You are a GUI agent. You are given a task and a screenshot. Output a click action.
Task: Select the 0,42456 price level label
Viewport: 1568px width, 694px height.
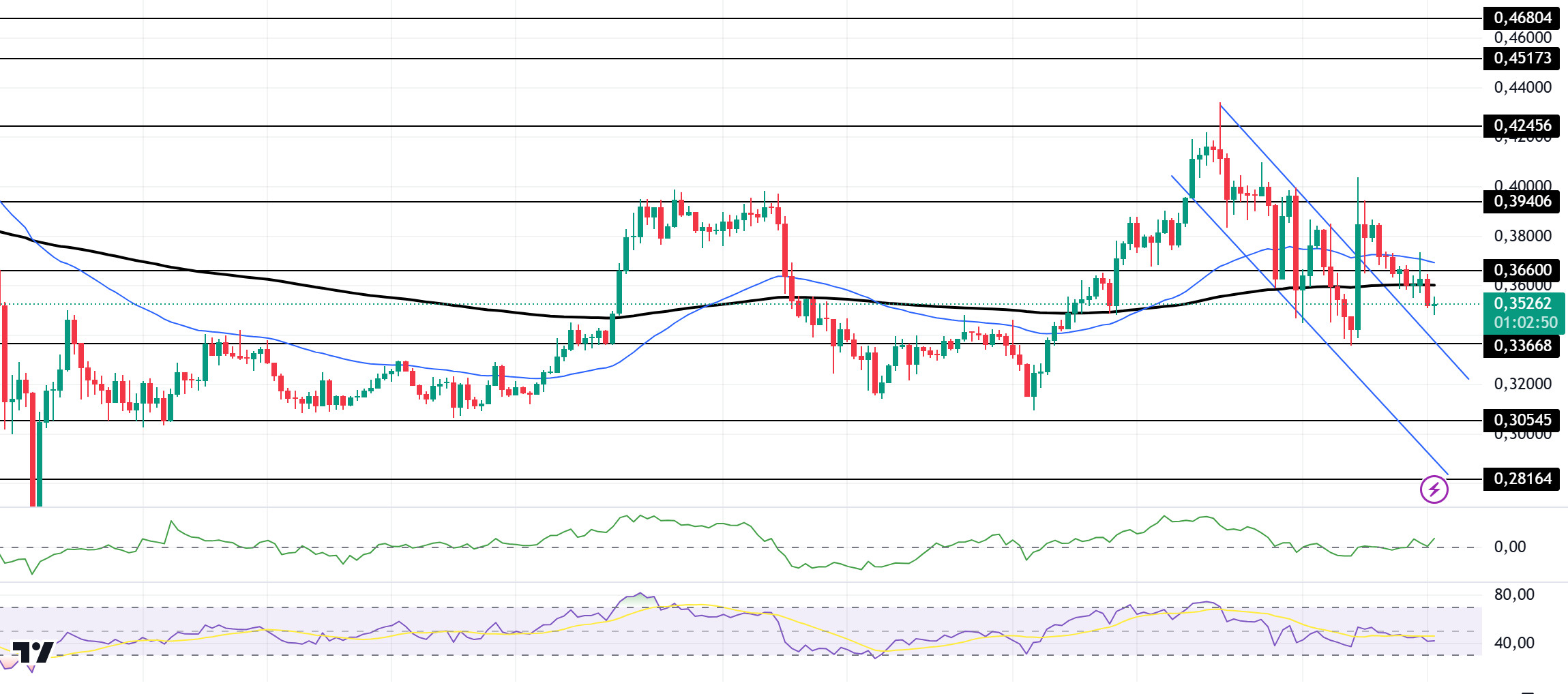click(1522, 125)
